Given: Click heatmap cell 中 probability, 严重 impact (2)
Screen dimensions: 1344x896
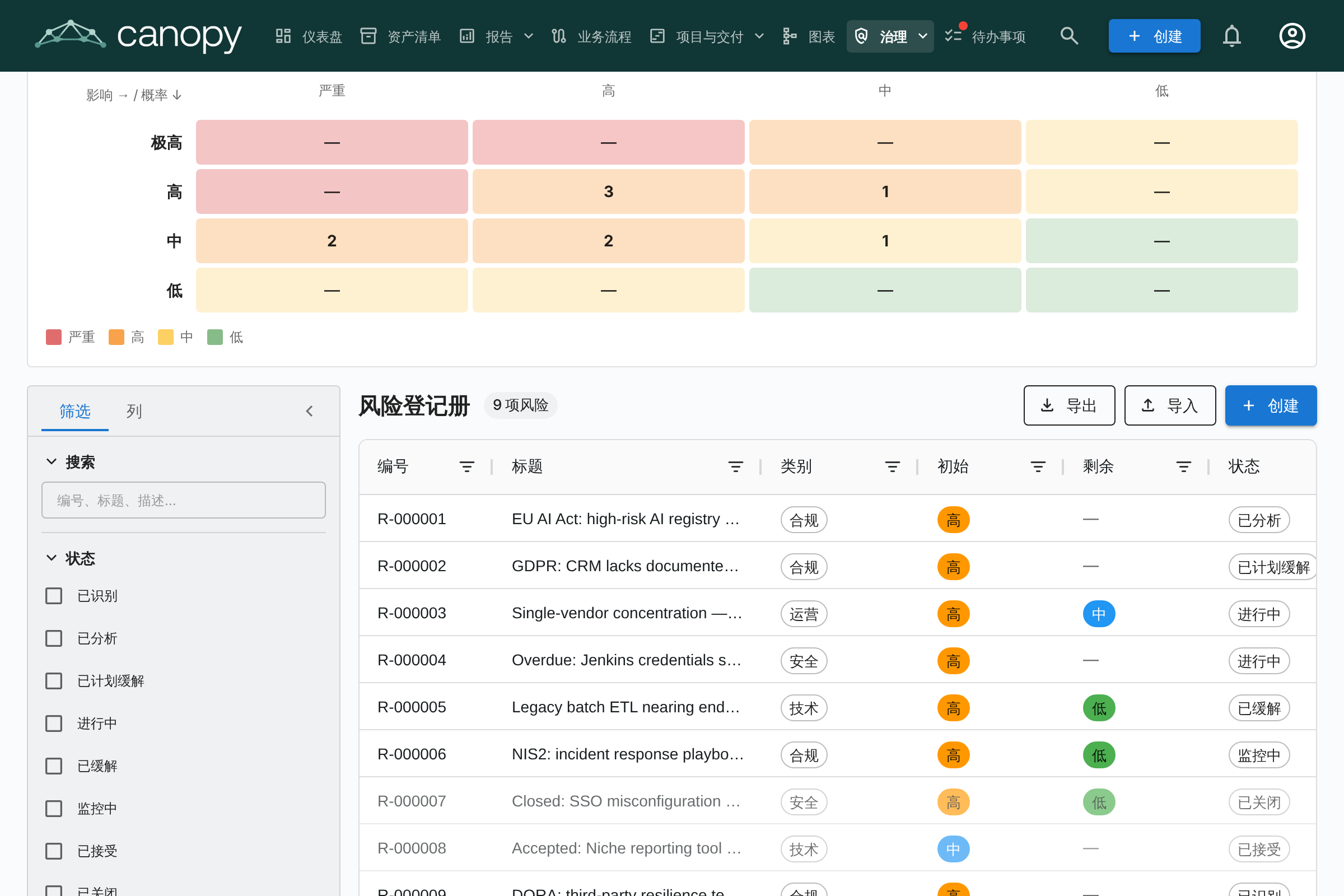Looking at the screenshot, I should (x=332, y=241).
